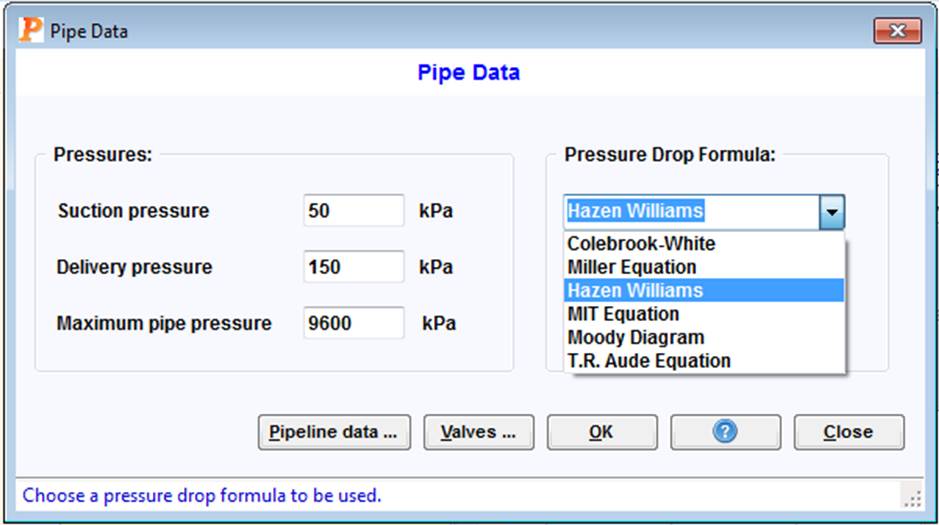The height and width of the screenshot is (525, 939).
Task: Click the resize grip in status bar corner
Action: (x=912, y=496)
